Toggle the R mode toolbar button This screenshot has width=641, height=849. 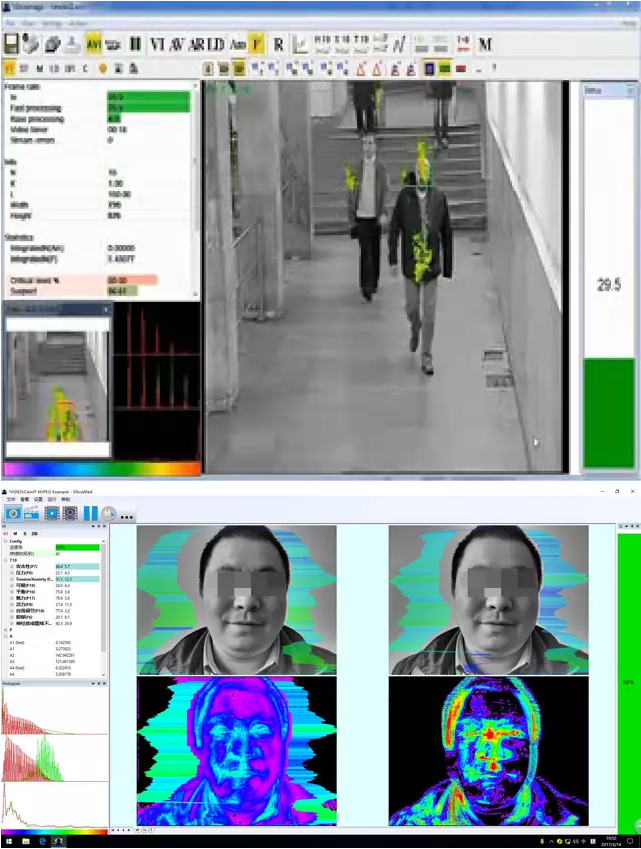pyautogui.click(x=279, y=44)
